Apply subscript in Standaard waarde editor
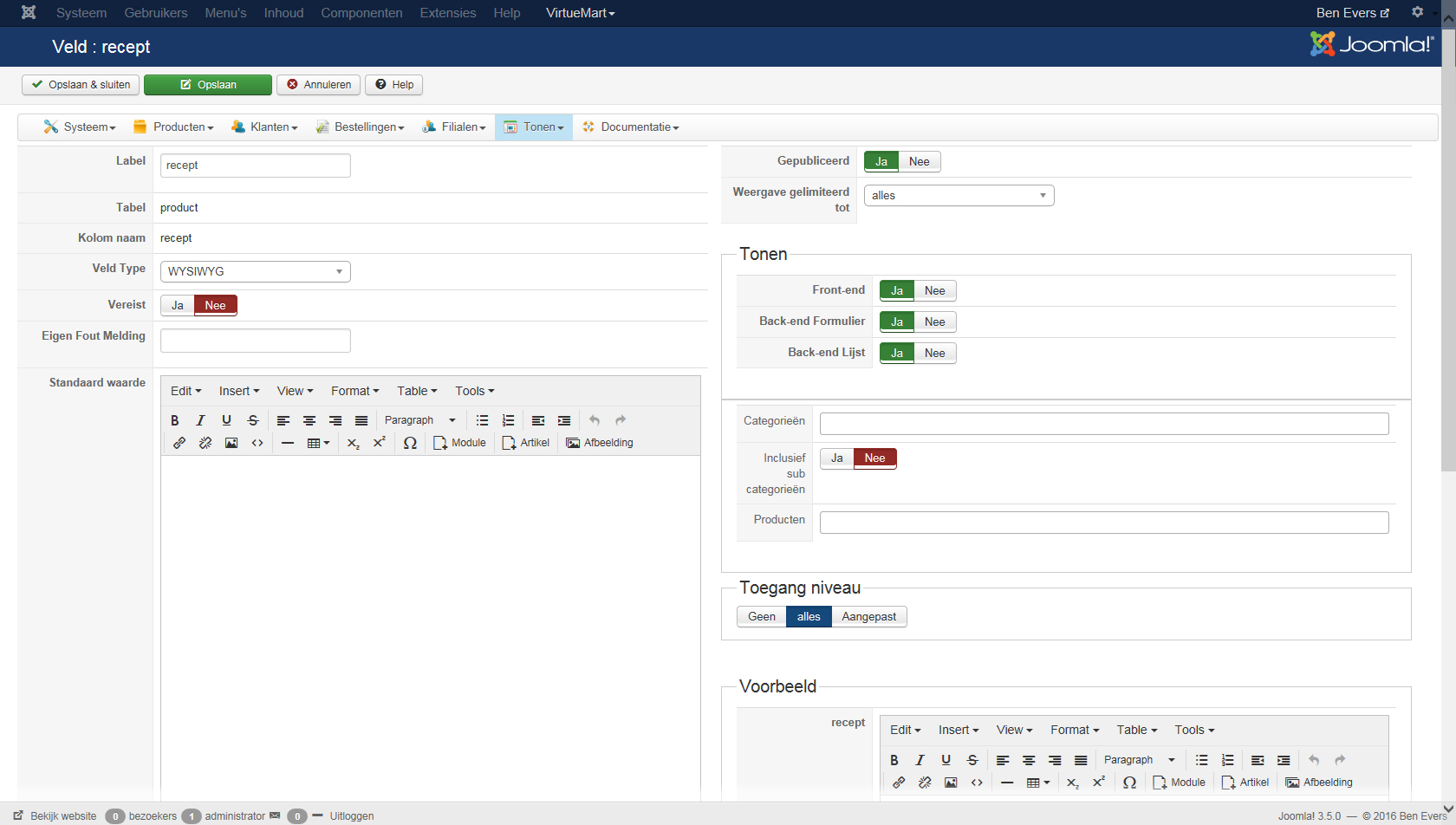1456x825 pixels. pyautogui.click(x=354, y=443)
